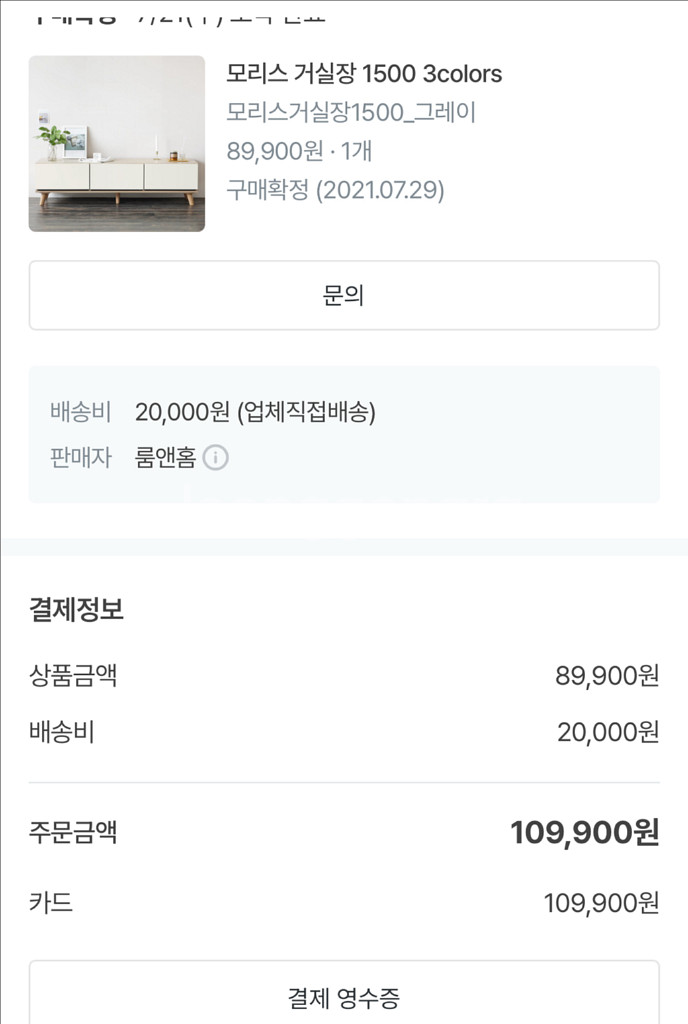688x1024 pixels.
Task: Click the info icon beside seller 룸앤홈
Action: tap(216, 458)
